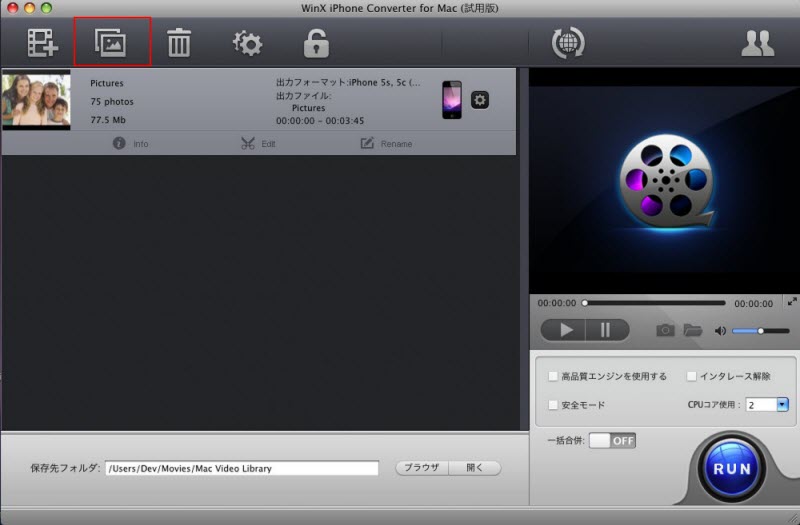Open output profile settings gear beside iPhone
The height and width of the screenshot is (525, 800).
pyautogui.click(x=480, y=100)
